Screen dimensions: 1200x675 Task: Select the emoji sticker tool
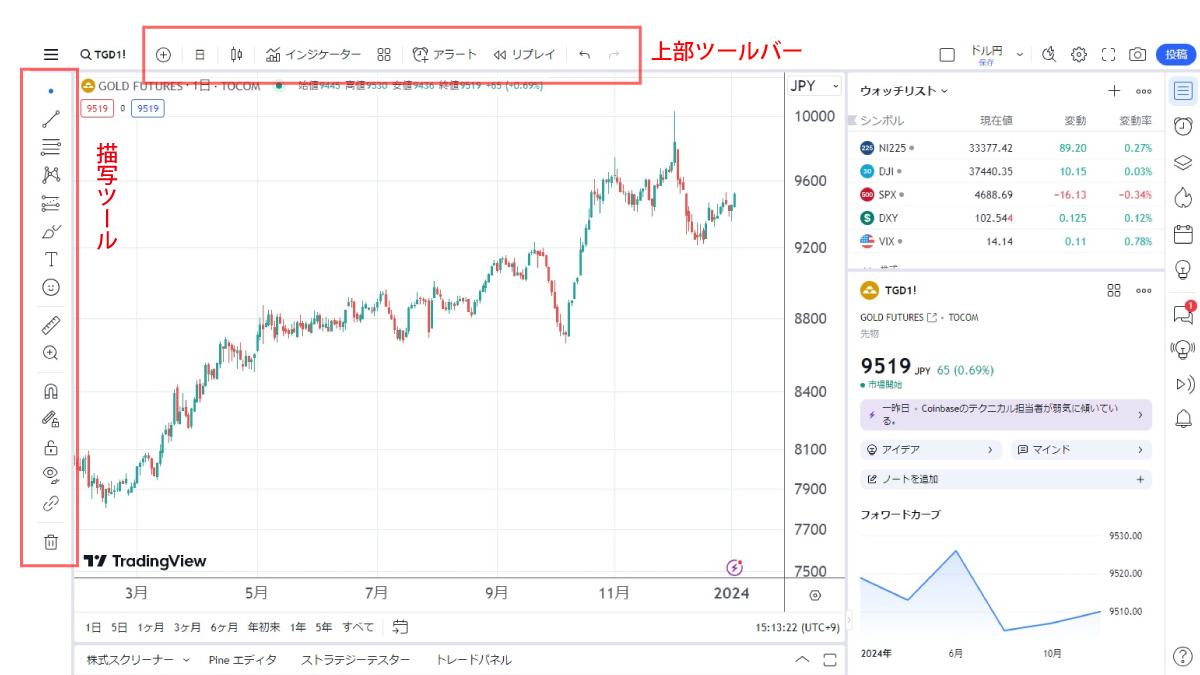point(51,287)
